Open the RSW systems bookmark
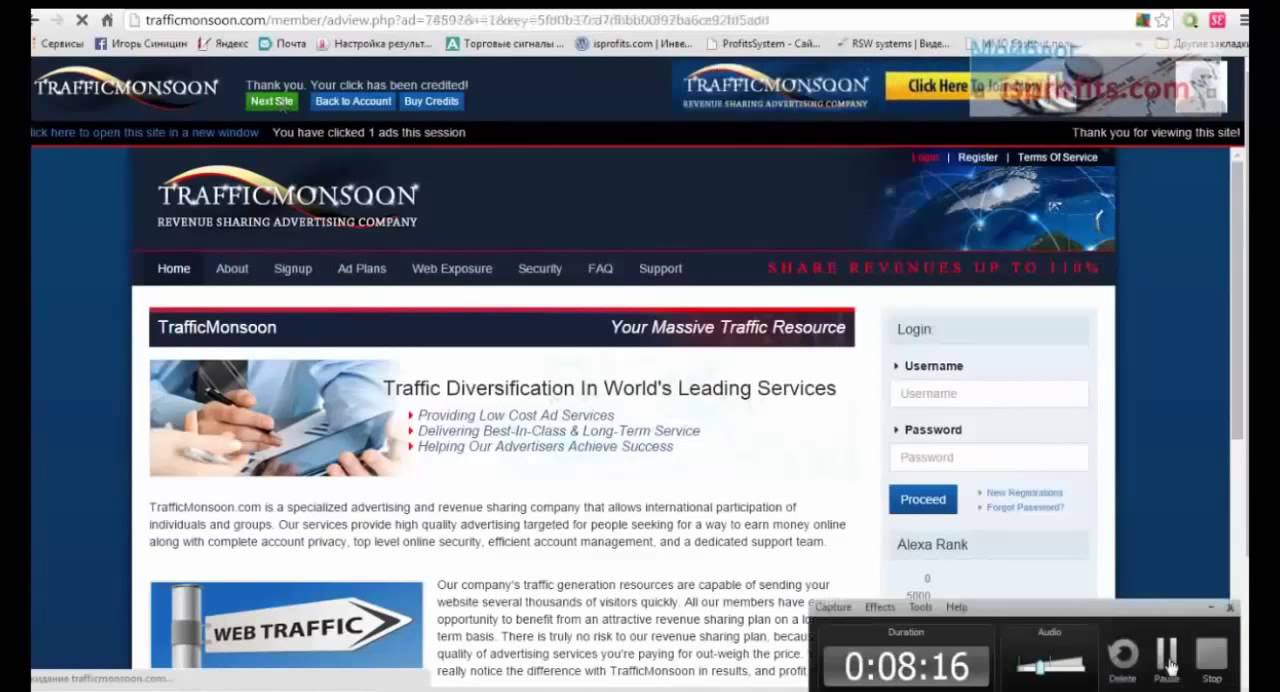The width and height of the screenshot is (1280, 692). tap(892, 44)
